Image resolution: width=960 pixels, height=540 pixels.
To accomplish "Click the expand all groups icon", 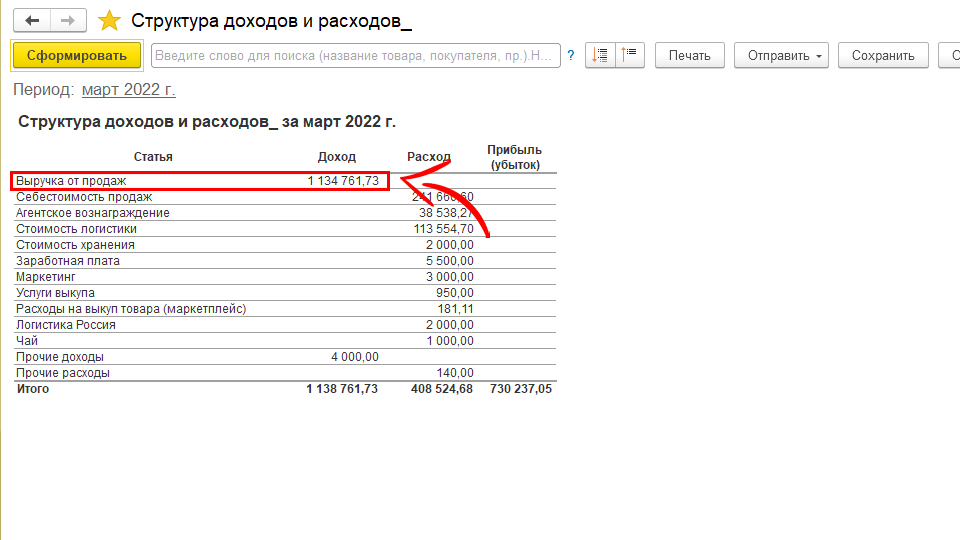I will 601,56.
